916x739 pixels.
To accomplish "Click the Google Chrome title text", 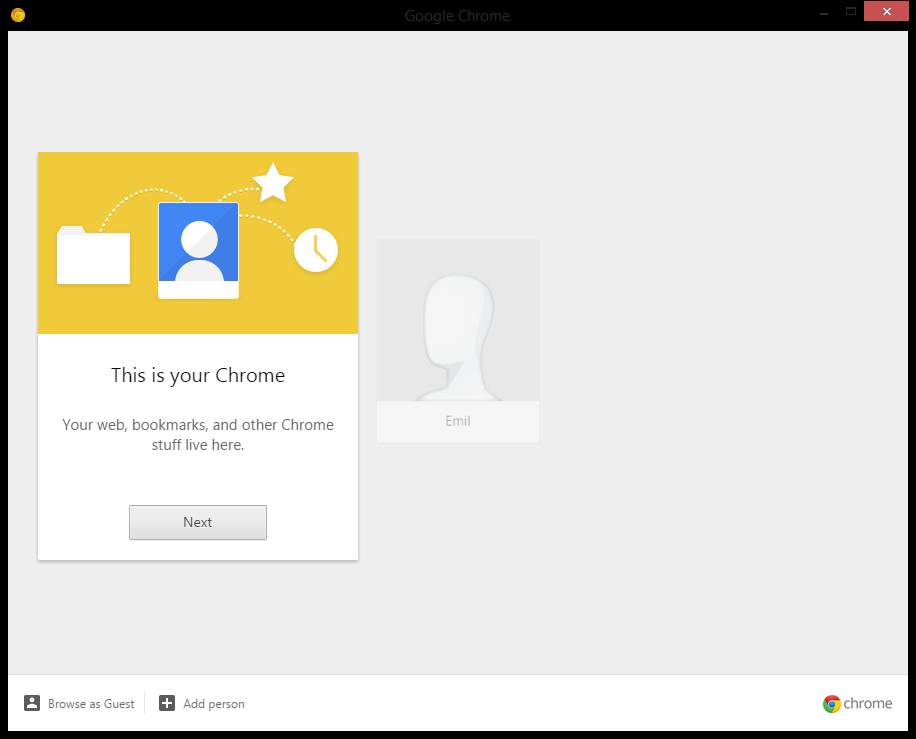I will pos(457,16).
